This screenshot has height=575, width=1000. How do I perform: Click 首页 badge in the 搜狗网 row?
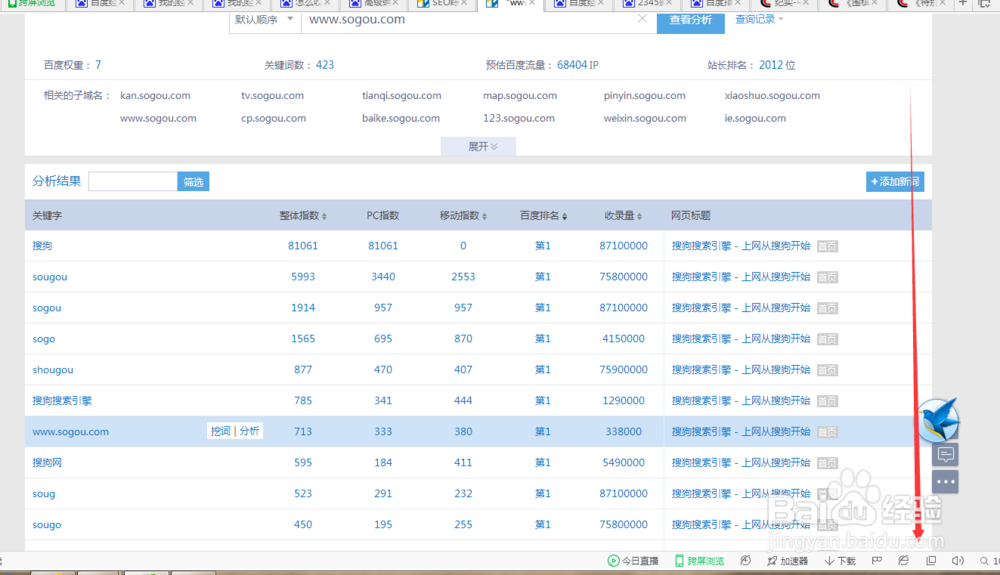(827, 463)
